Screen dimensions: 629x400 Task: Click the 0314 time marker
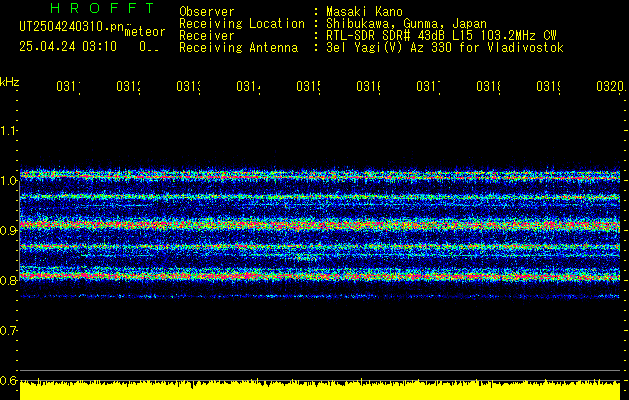pyautogui.click(x=248, y=86)
